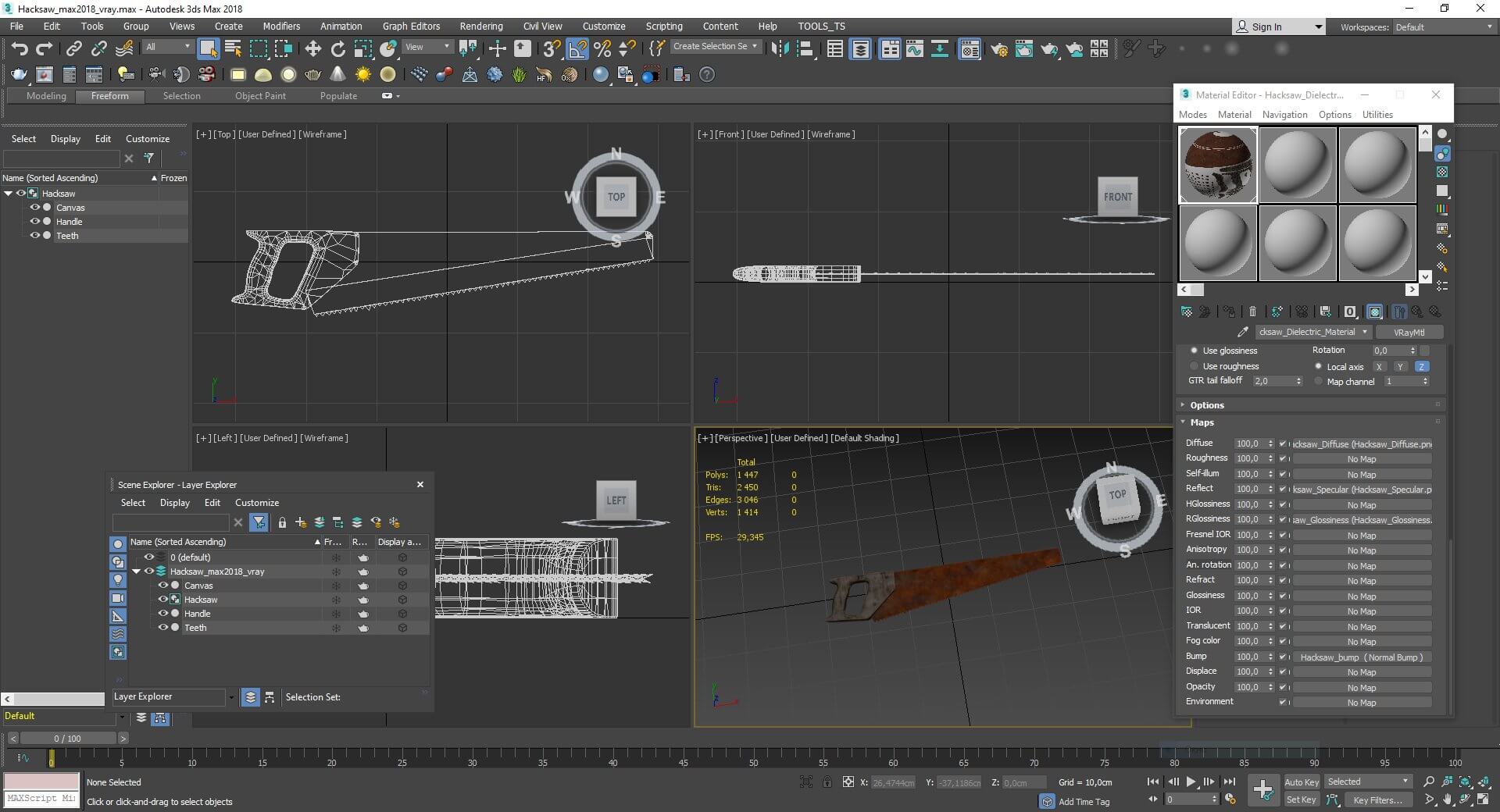
Task: Click the Auto Key button
Action: point(1301,782)
